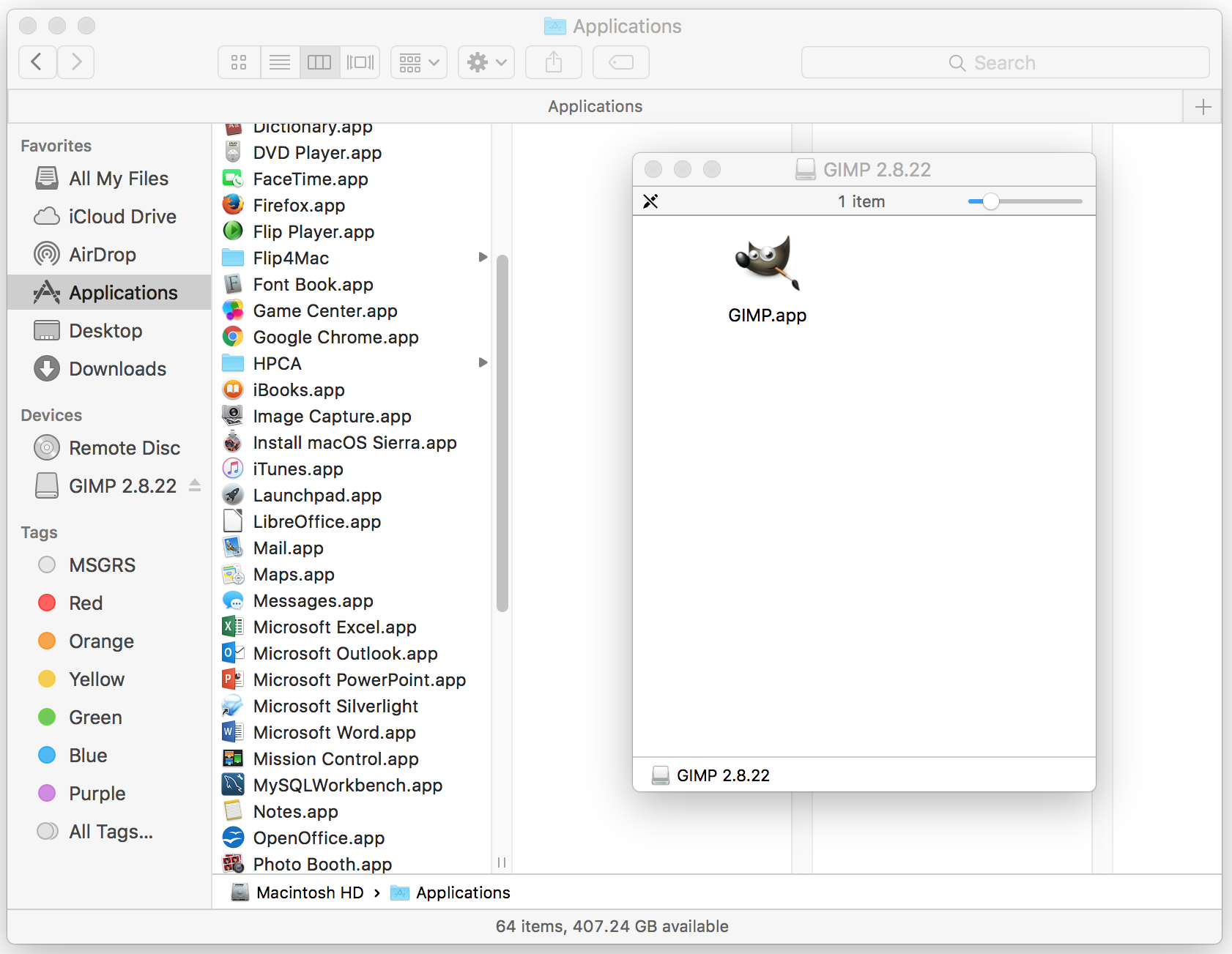Select Microsoft Word.app icon
1232x954 pixels.
pyautogui.click(x=233, y=732)
